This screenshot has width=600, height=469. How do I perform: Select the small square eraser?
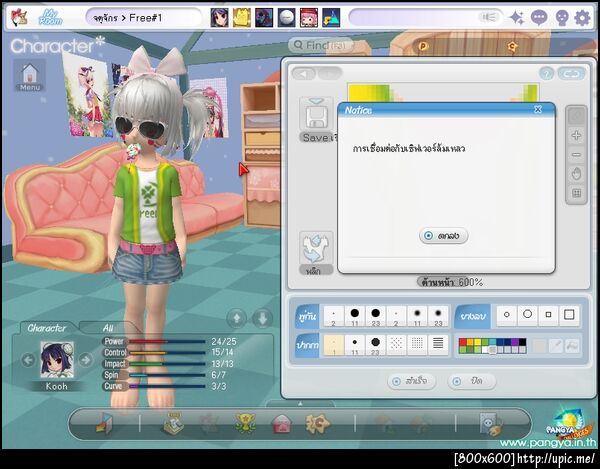548,315
